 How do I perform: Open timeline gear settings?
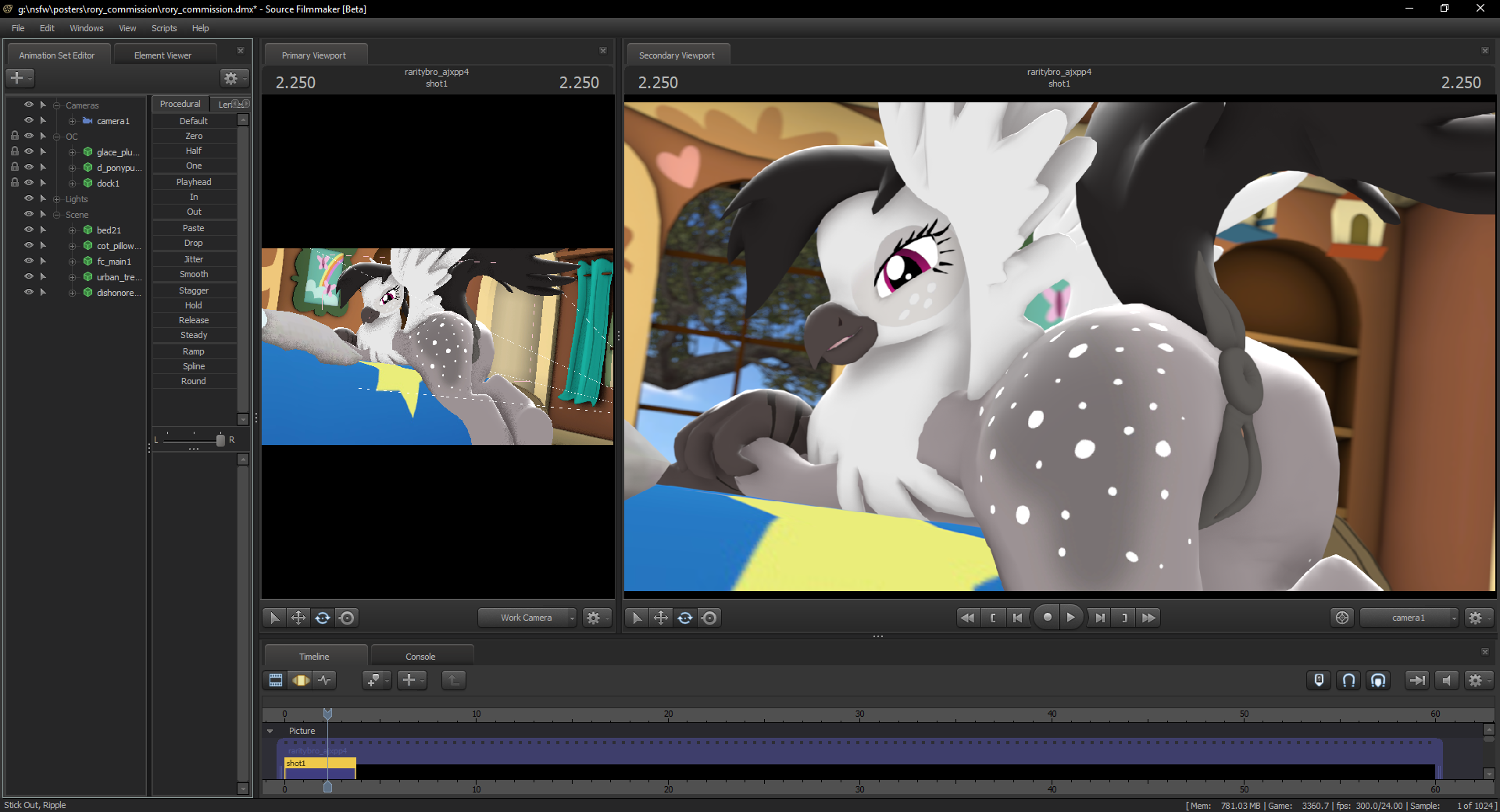(x=1478, y=680)
